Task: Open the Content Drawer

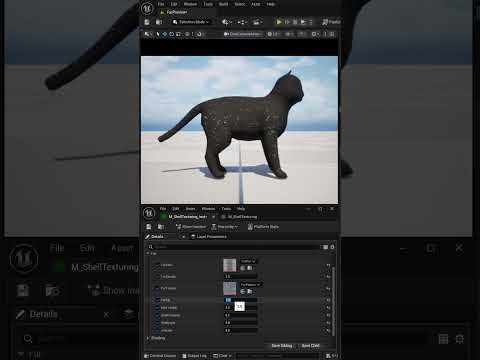Action: coord(160,356)
